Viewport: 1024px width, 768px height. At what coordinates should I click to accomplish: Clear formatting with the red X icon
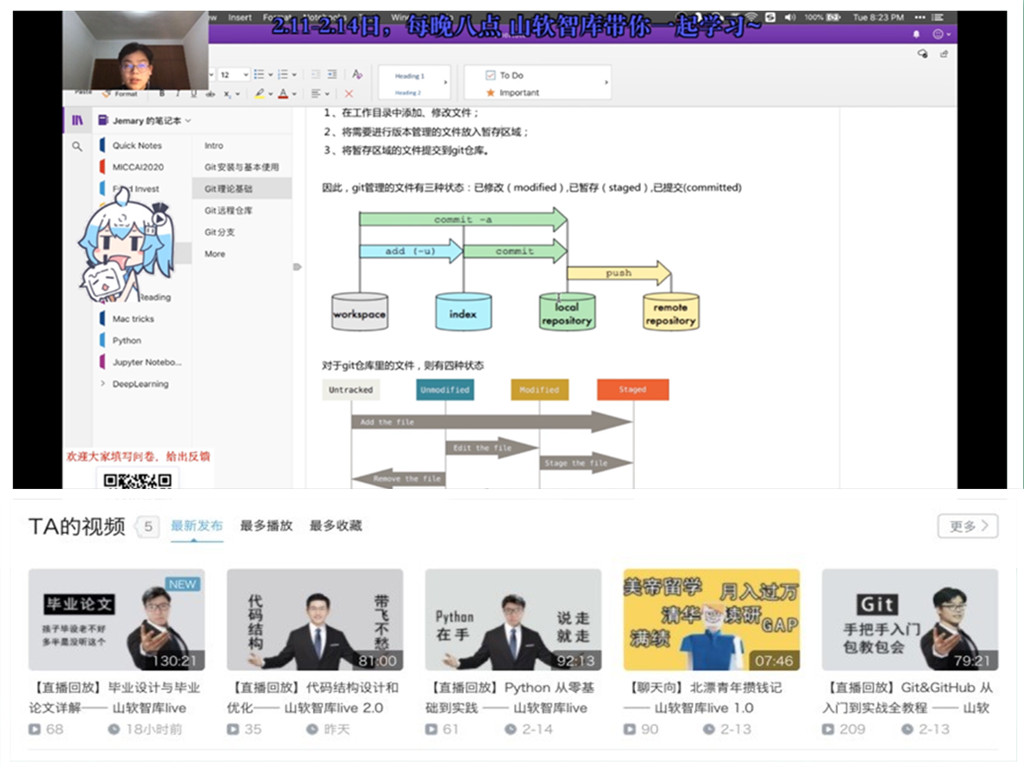coord(349,95)
